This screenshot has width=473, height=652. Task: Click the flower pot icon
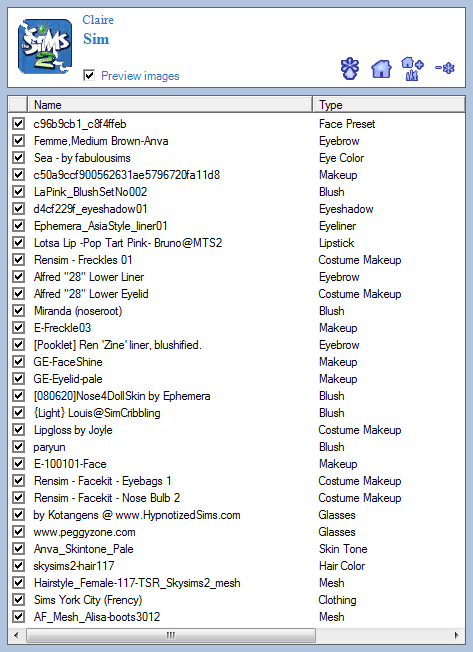[x=350, y=68]
